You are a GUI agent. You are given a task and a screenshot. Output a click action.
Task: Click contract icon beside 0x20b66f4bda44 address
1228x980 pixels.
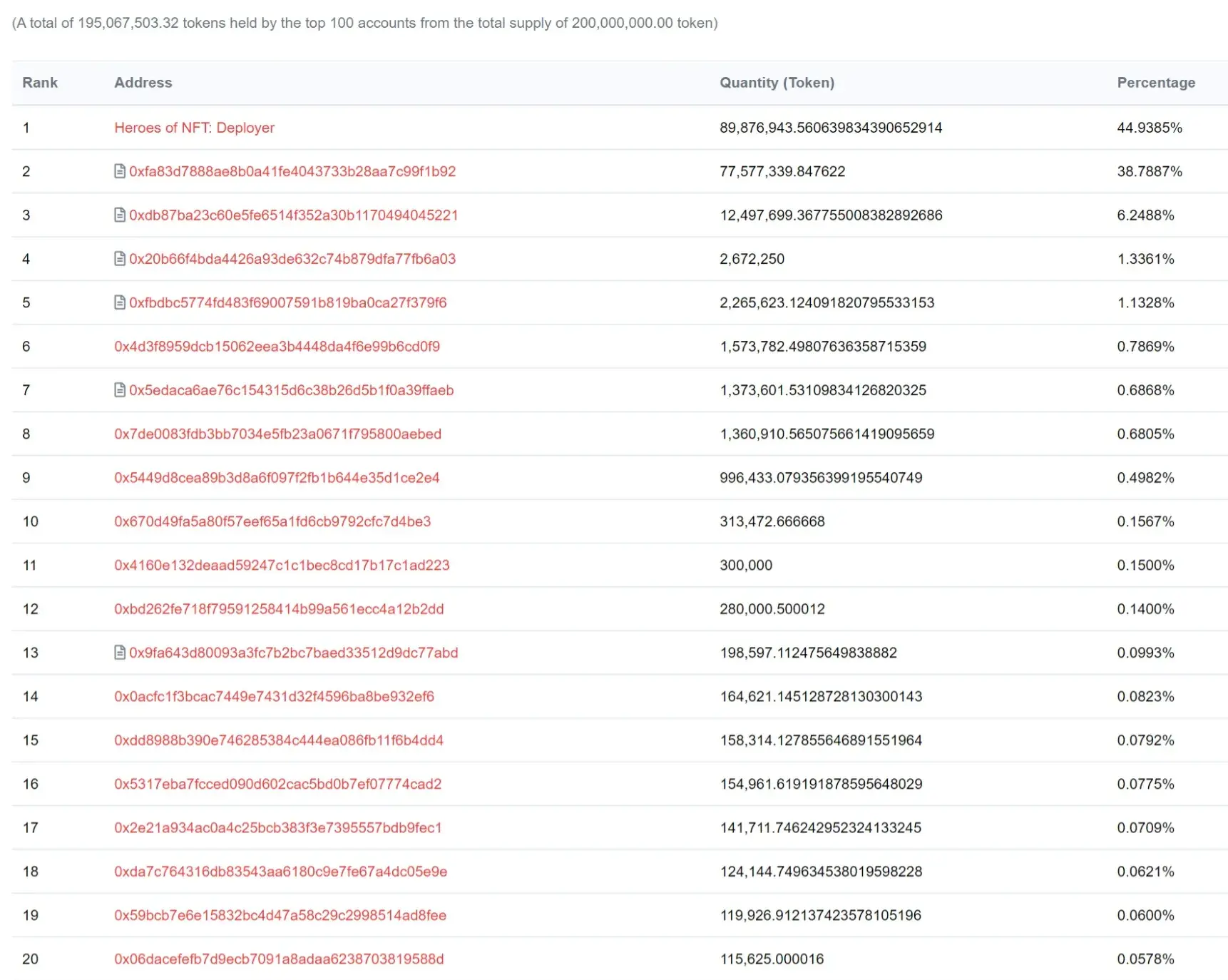(120, 259)
